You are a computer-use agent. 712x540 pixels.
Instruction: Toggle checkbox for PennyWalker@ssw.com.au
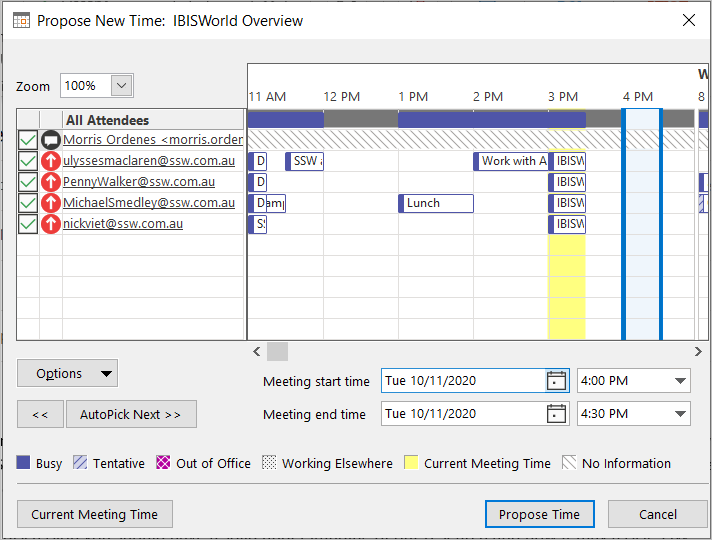tap(28, 182)
